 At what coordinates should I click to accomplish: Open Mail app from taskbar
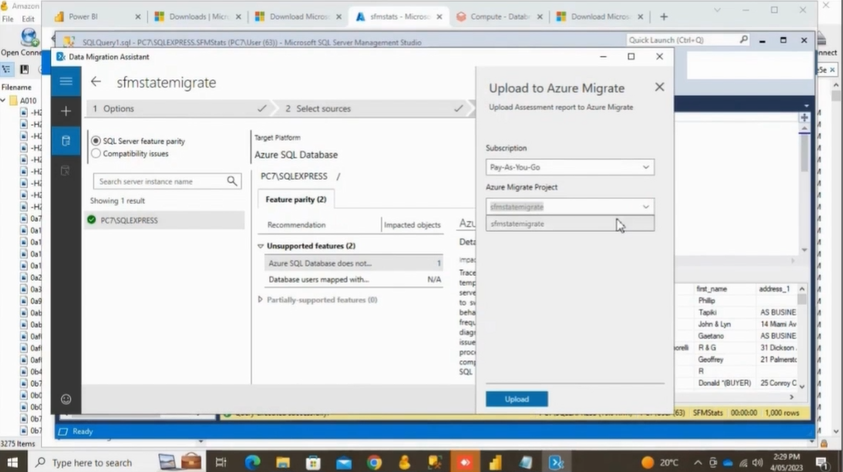pos(344,462)
